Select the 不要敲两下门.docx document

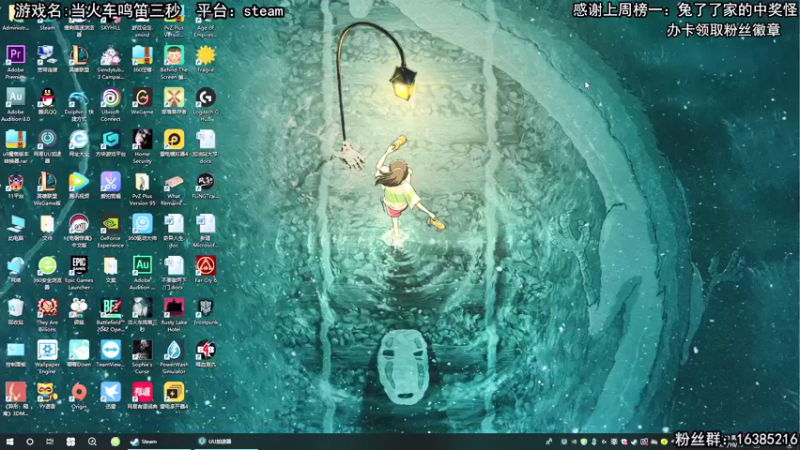coord(174,265)
